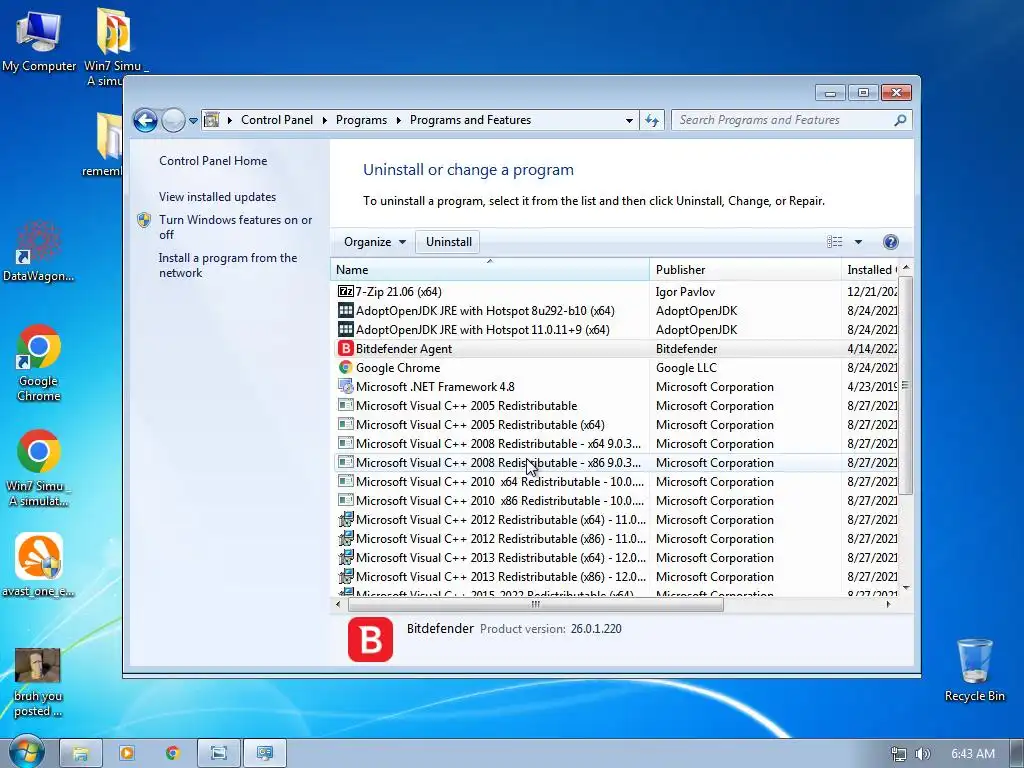
Task: Click the volume speaker tray icon
Action: coord(922,754)
